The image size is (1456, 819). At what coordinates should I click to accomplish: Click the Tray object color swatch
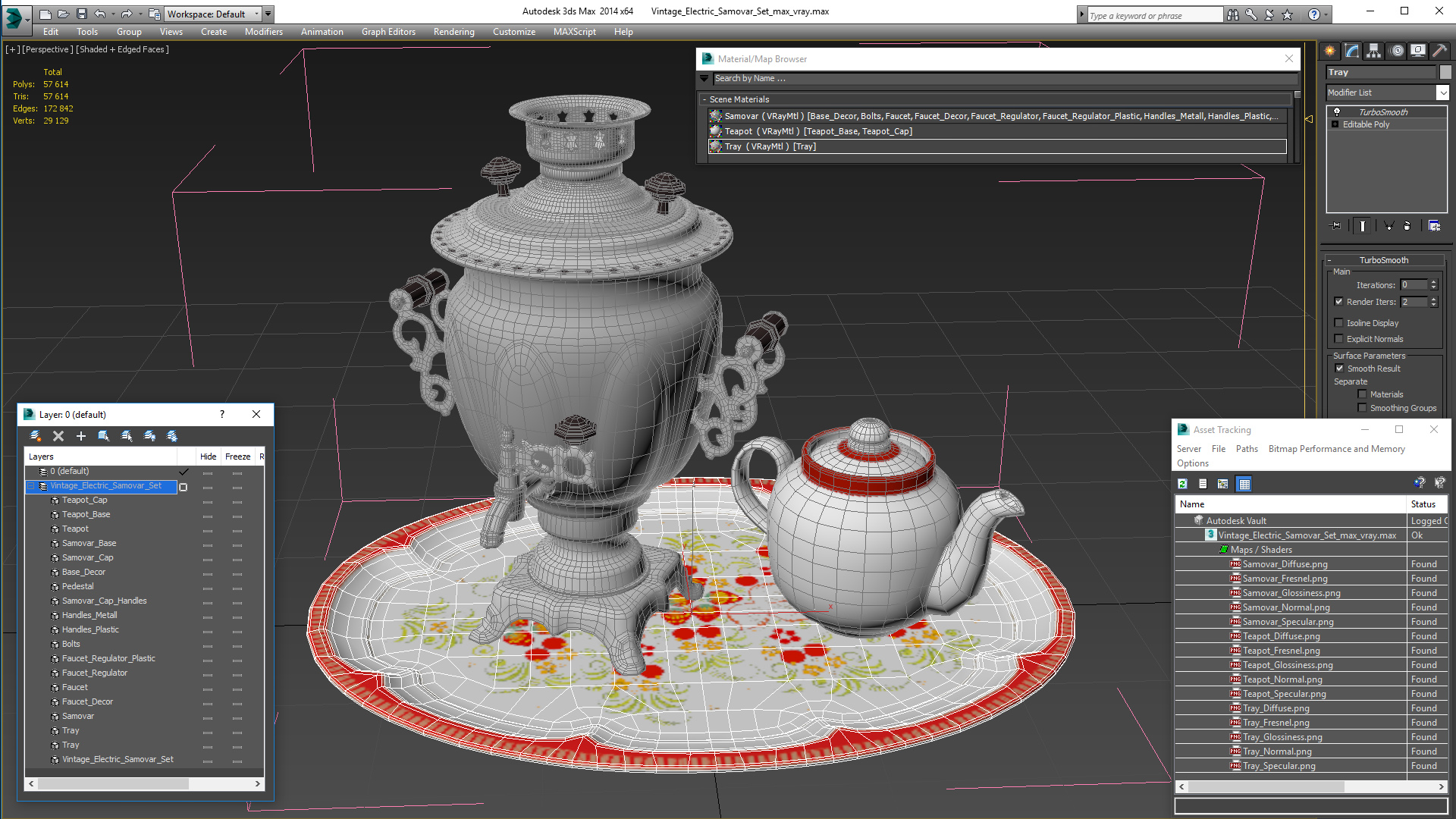[1445, 72]
